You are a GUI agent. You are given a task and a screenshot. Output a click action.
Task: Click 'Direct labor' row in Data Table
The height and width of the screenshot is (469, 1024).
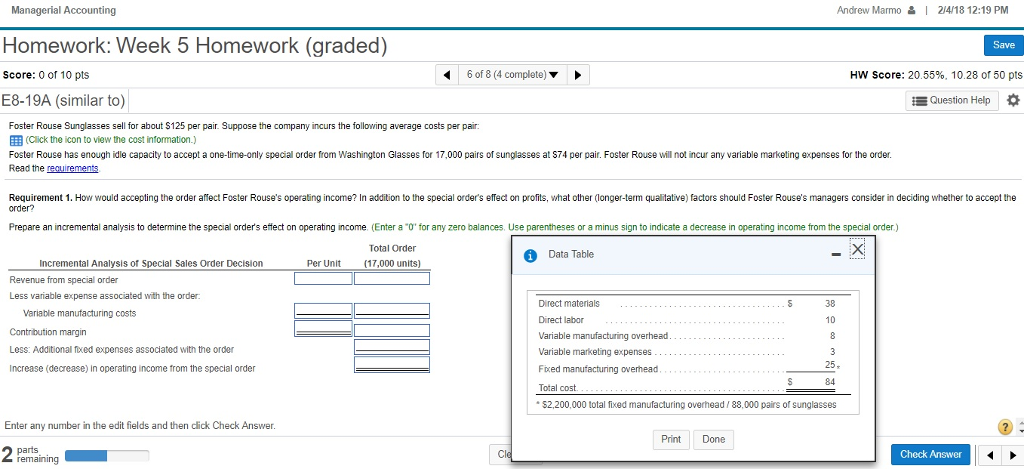(687, 320)
